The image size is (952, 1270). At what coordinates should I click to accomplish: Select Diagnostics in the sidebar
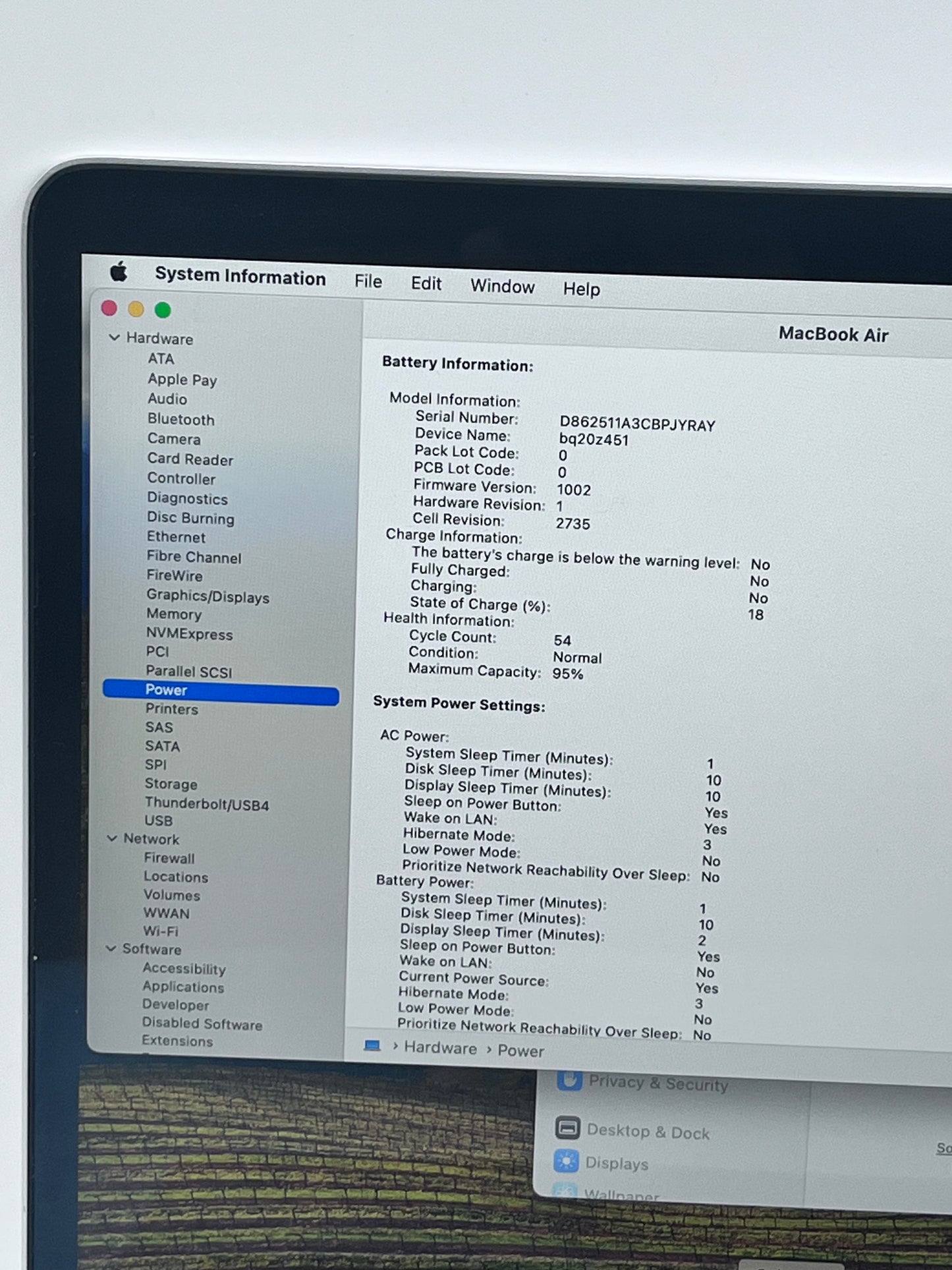[x=187, y=498]
